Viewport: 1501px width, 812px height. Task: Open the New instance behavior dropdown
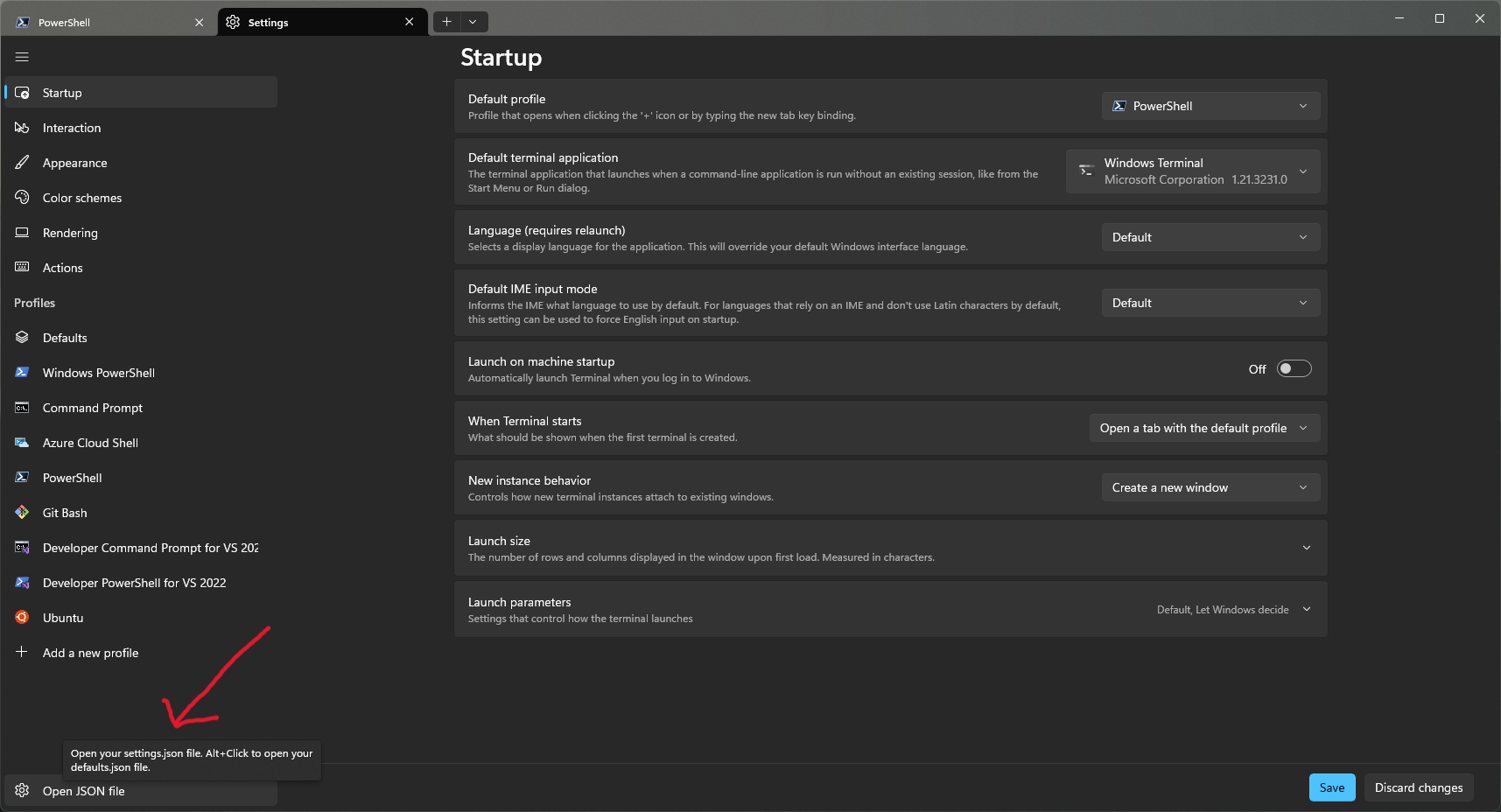(1210, 487)
